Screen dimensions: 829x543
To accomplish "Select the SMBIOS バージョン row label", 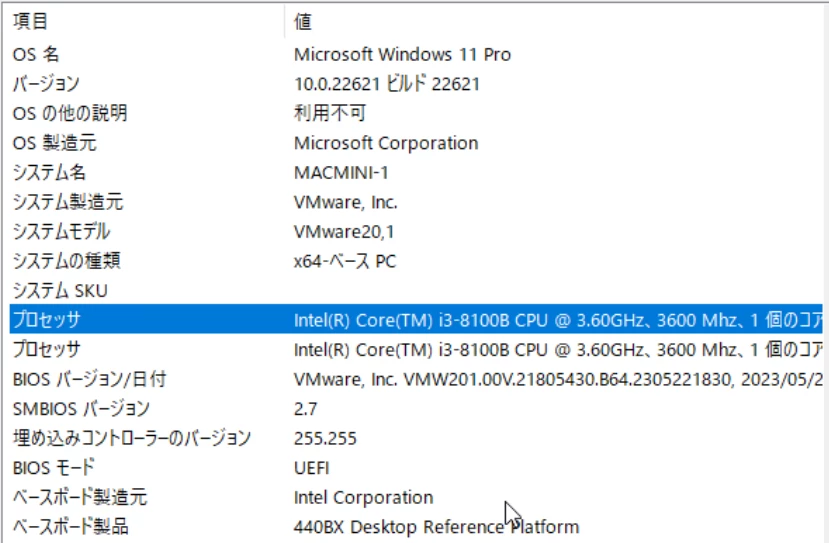I will (x=81, y=409).
